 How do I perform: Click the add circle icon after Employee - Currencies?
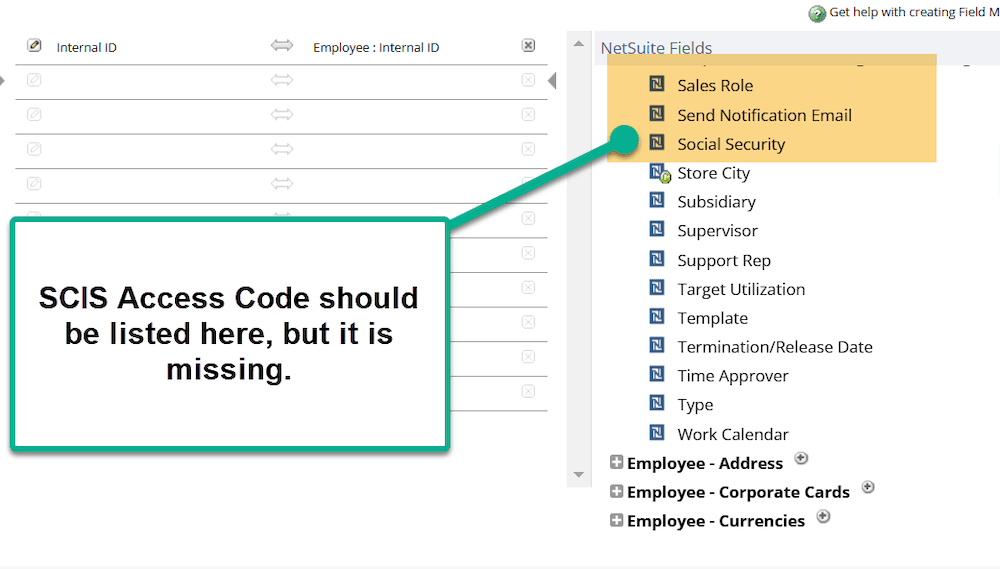823,516
